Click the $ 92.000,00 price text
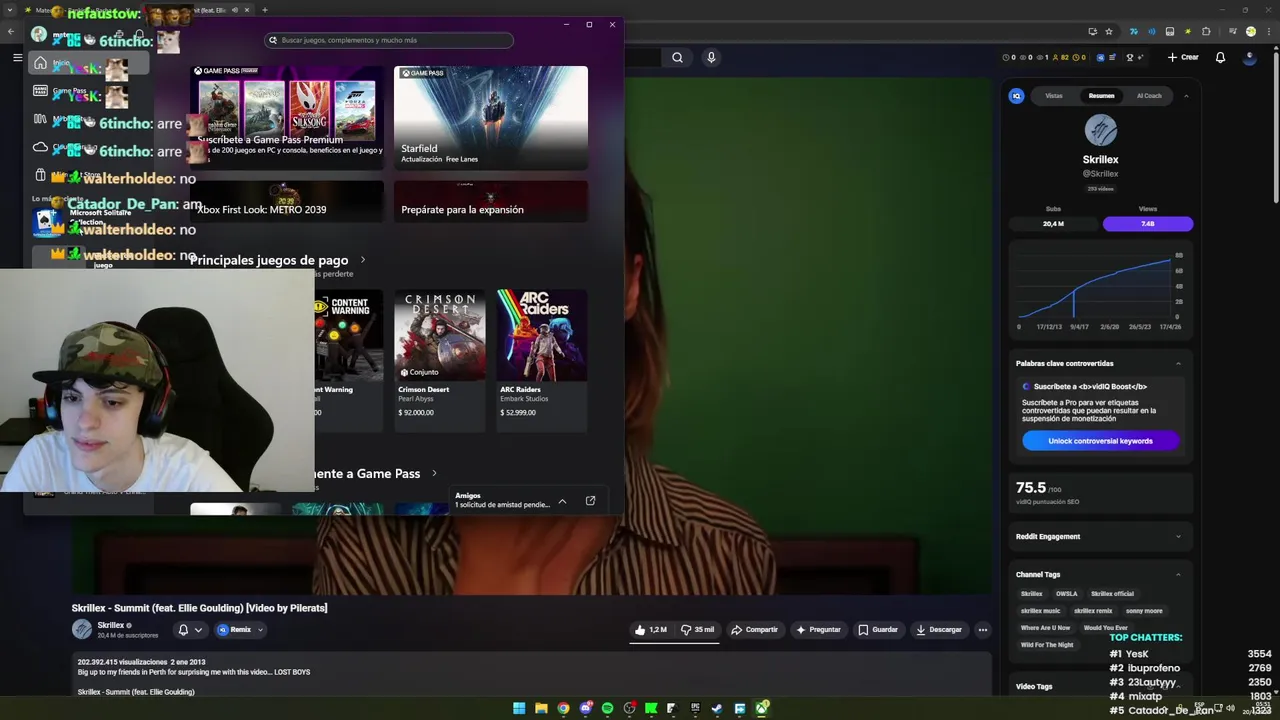Viewport: 1280px width, 720px height. tap(416, 412)
